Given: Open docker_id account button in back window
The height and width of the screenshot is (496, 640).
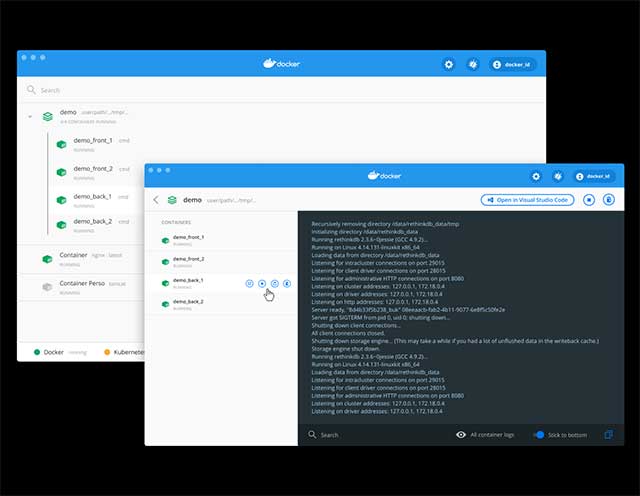Looking at the screenshot, I should [x=512, y=65].
